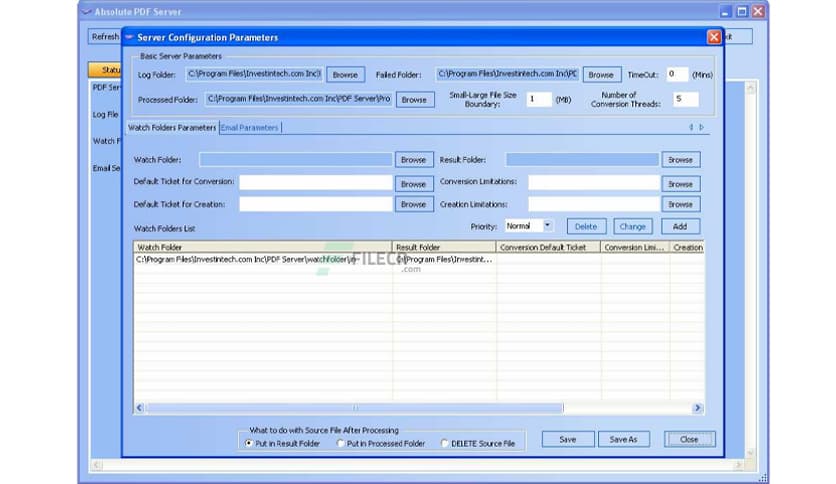Screen dimensions: 836x484
Task: Click the Change button
Action: coord(632,227)
